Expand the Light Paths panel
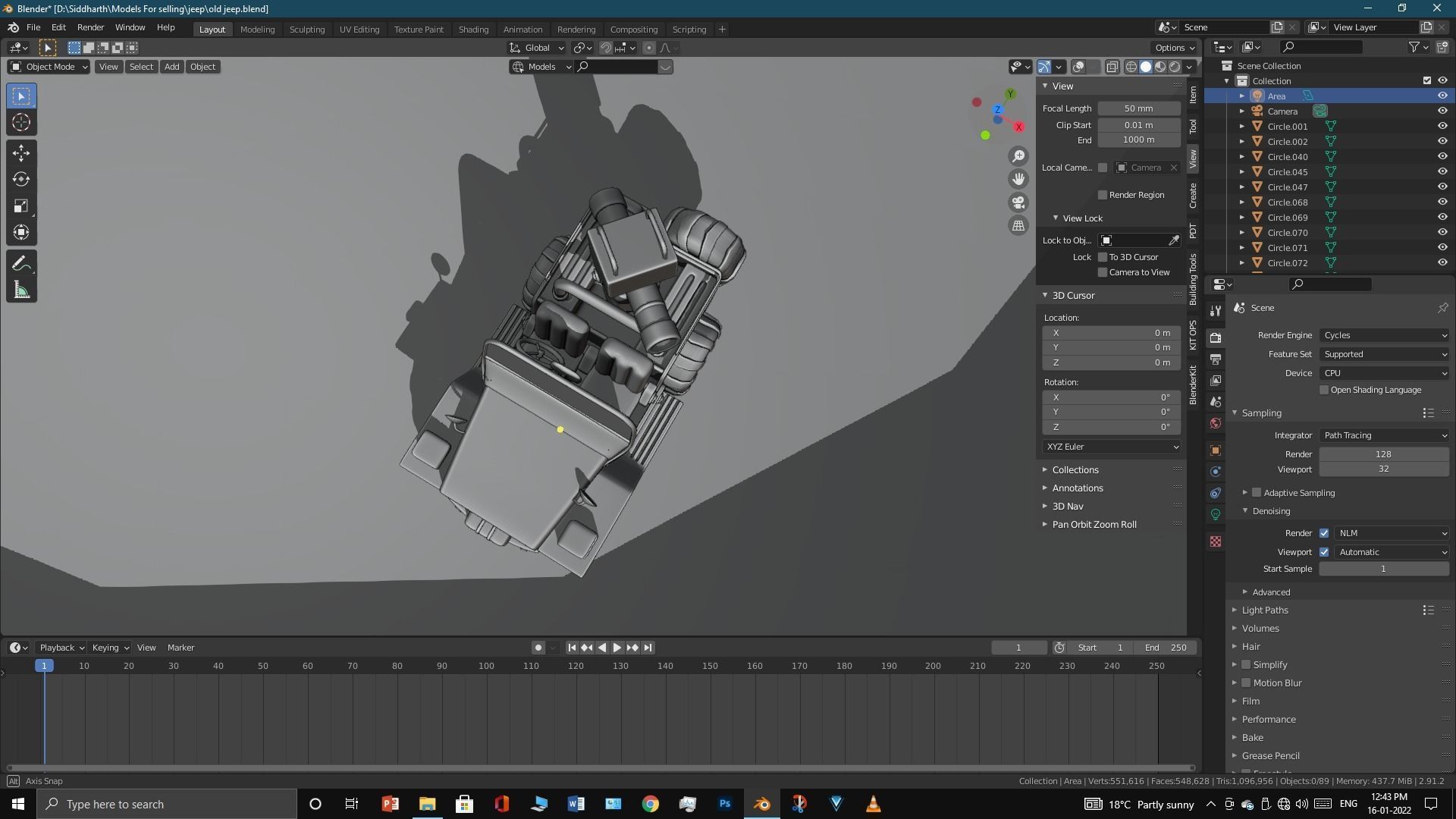This screenshot has height=819, width=1456. click(1265, 610)
